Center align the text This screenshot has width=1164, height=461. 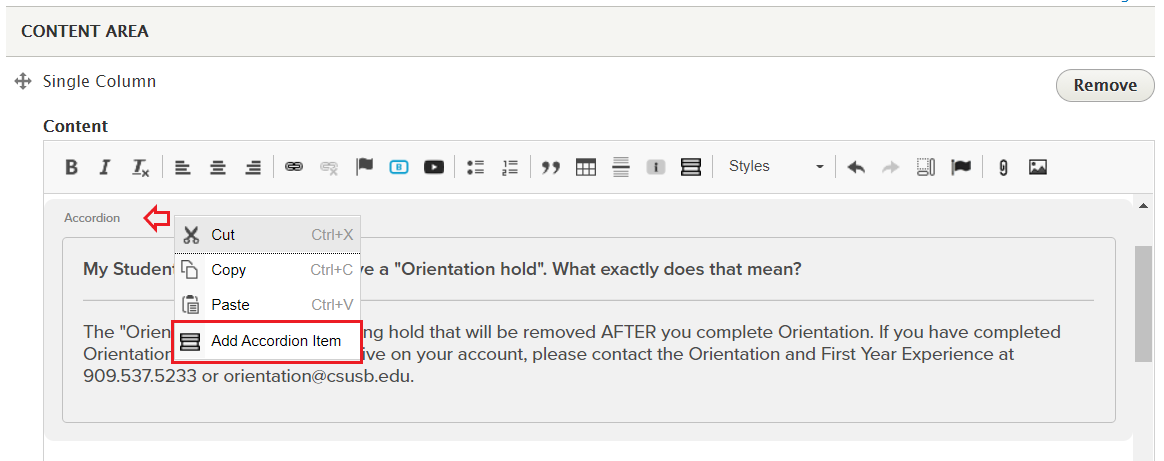pos(217,167)
